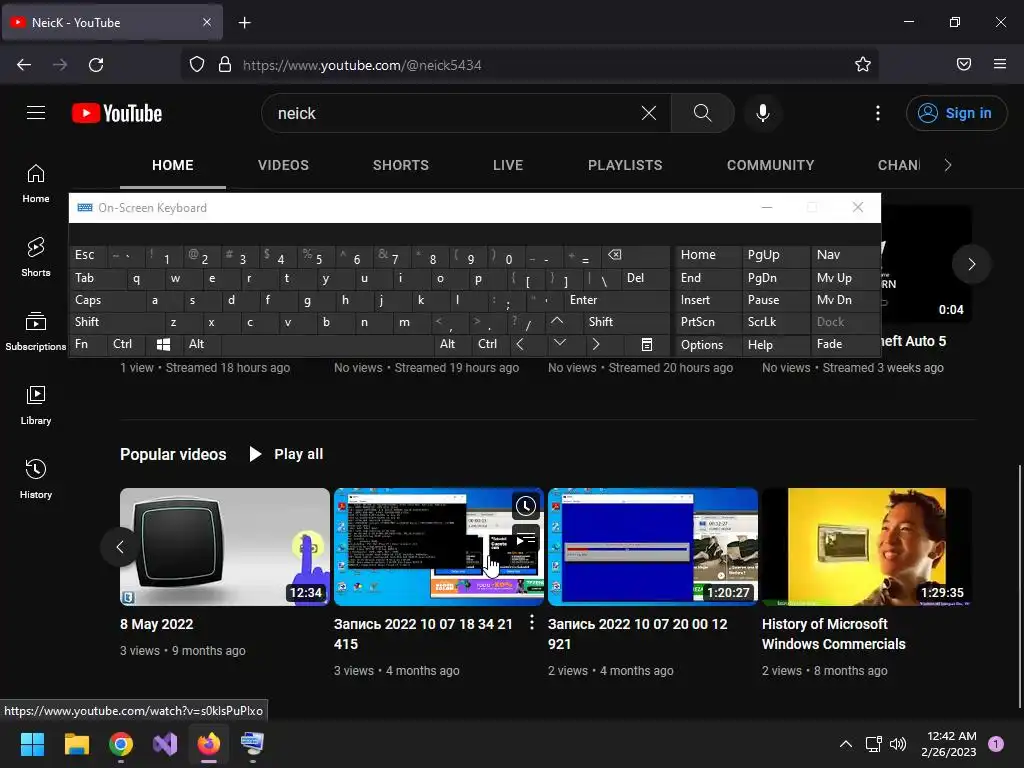Click the Firefox address bar URL
The image size is (1024, 768).
click(x=362, y=65)
